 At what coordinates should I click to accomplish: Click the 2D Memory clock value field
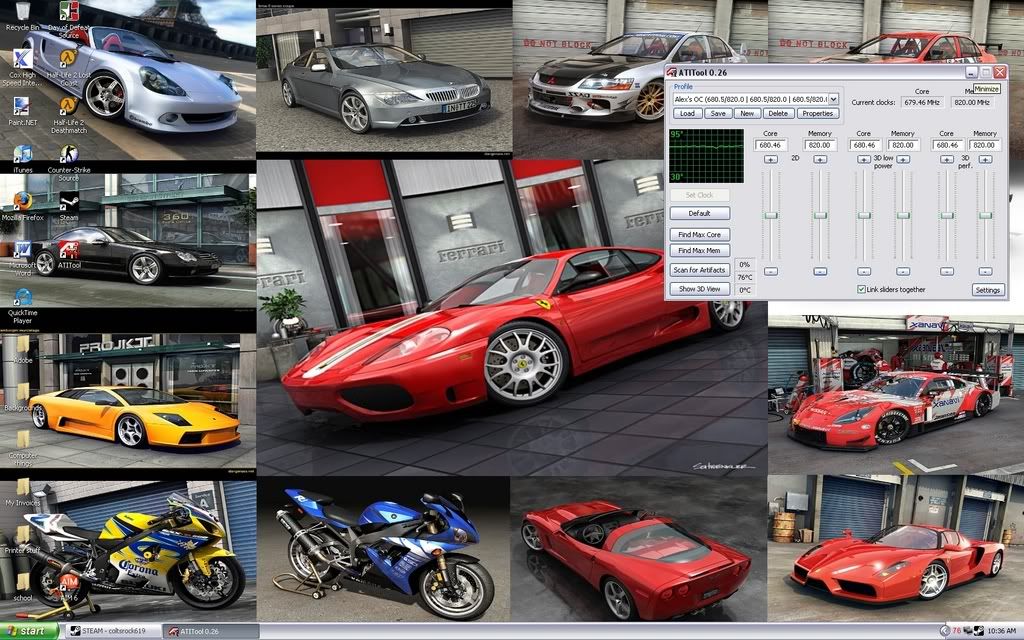pos(820,145)
